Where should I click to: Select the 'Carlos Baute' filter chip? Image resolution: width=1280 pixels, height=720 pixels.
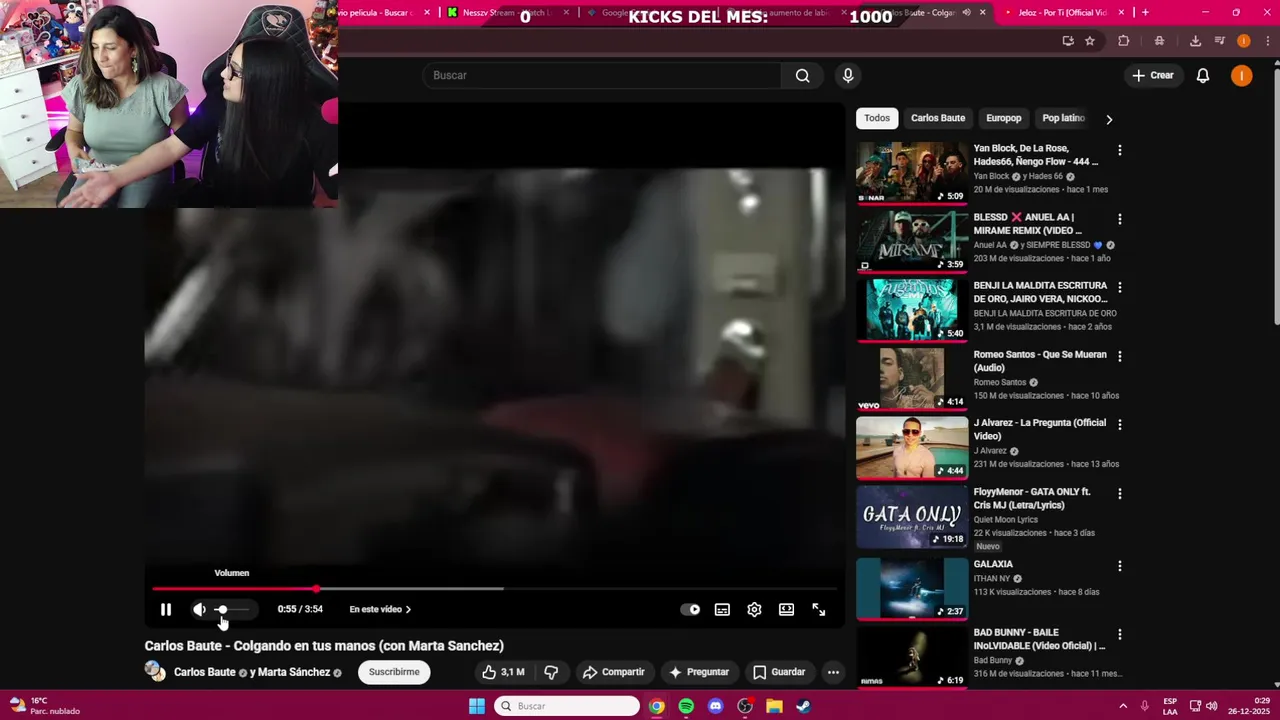(938, 118)
